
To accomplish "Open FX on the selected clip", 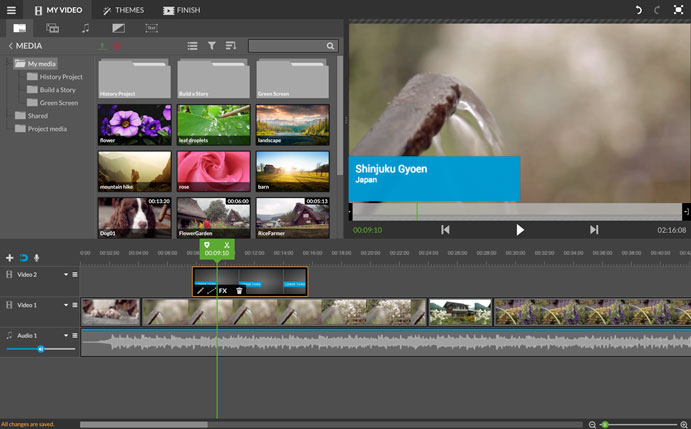I will click(223, 291).
